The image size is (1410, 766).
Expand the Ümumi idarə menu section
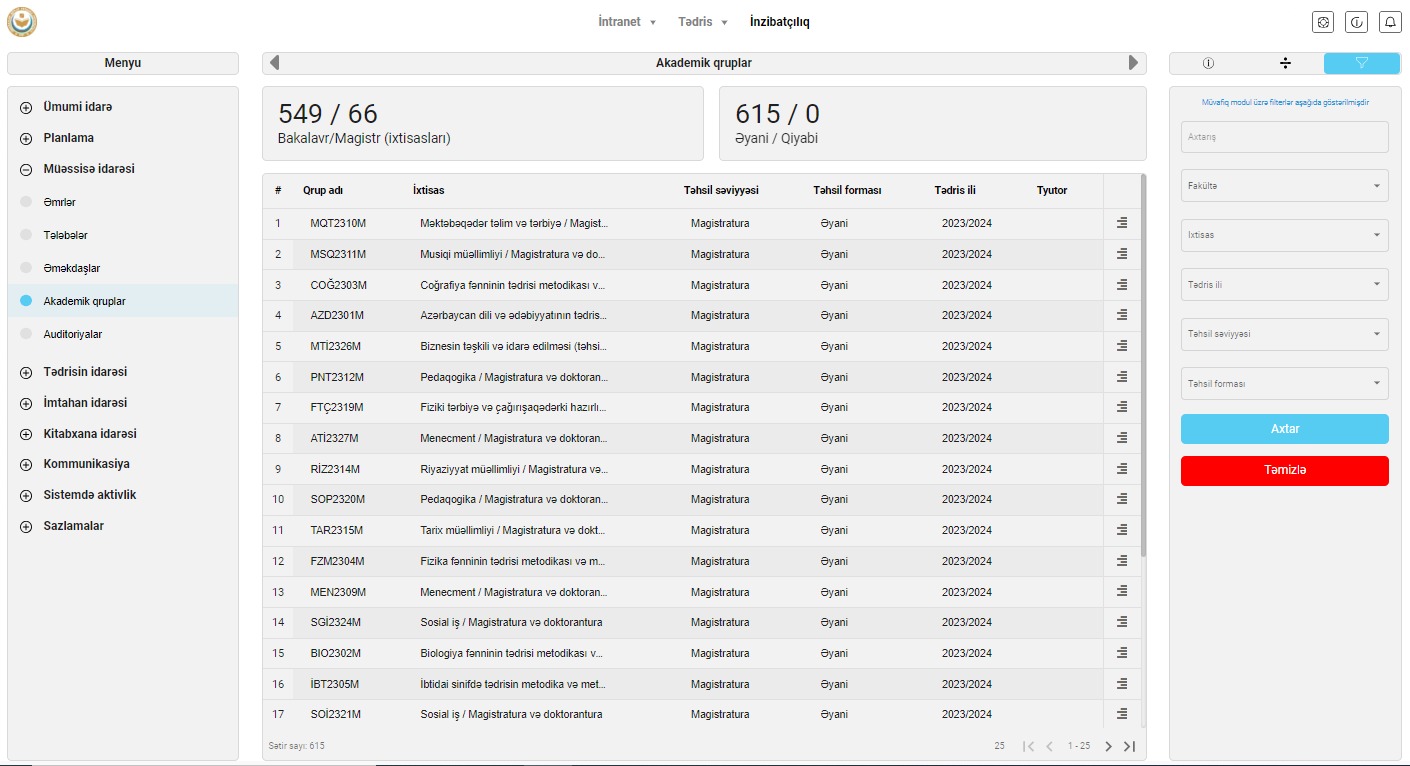coord(26,107)
